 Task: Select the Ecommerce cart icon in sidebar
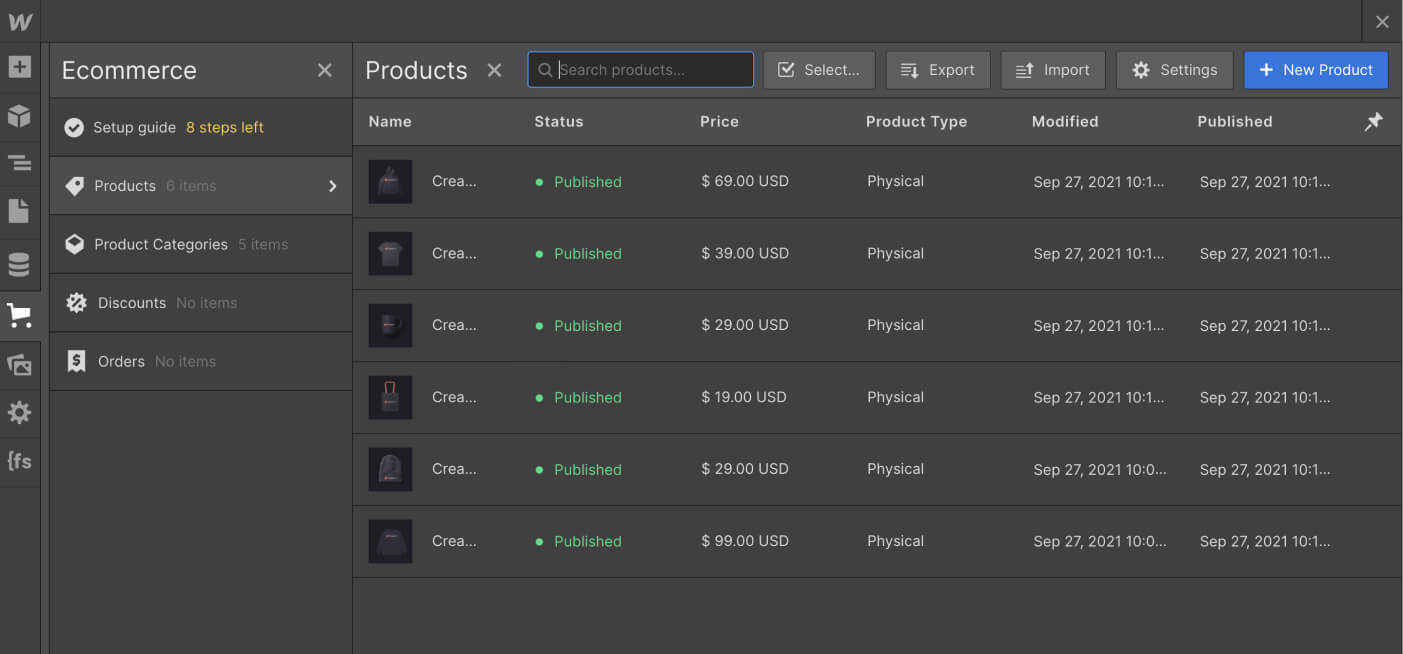click(x=20, y=314)
